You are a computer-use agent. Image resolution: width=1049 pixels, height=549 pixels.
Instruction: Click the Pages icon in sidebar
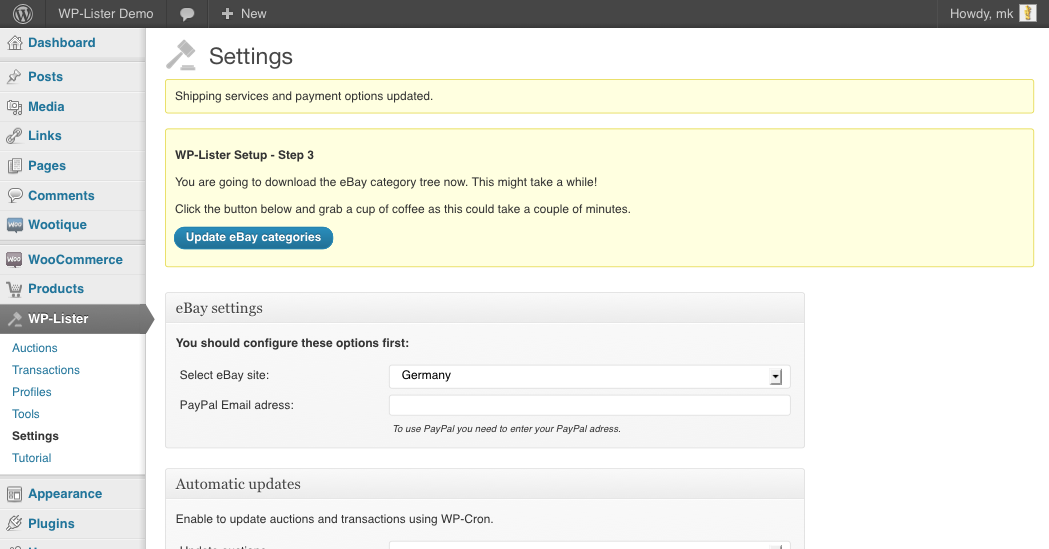(x=15, y=166)
